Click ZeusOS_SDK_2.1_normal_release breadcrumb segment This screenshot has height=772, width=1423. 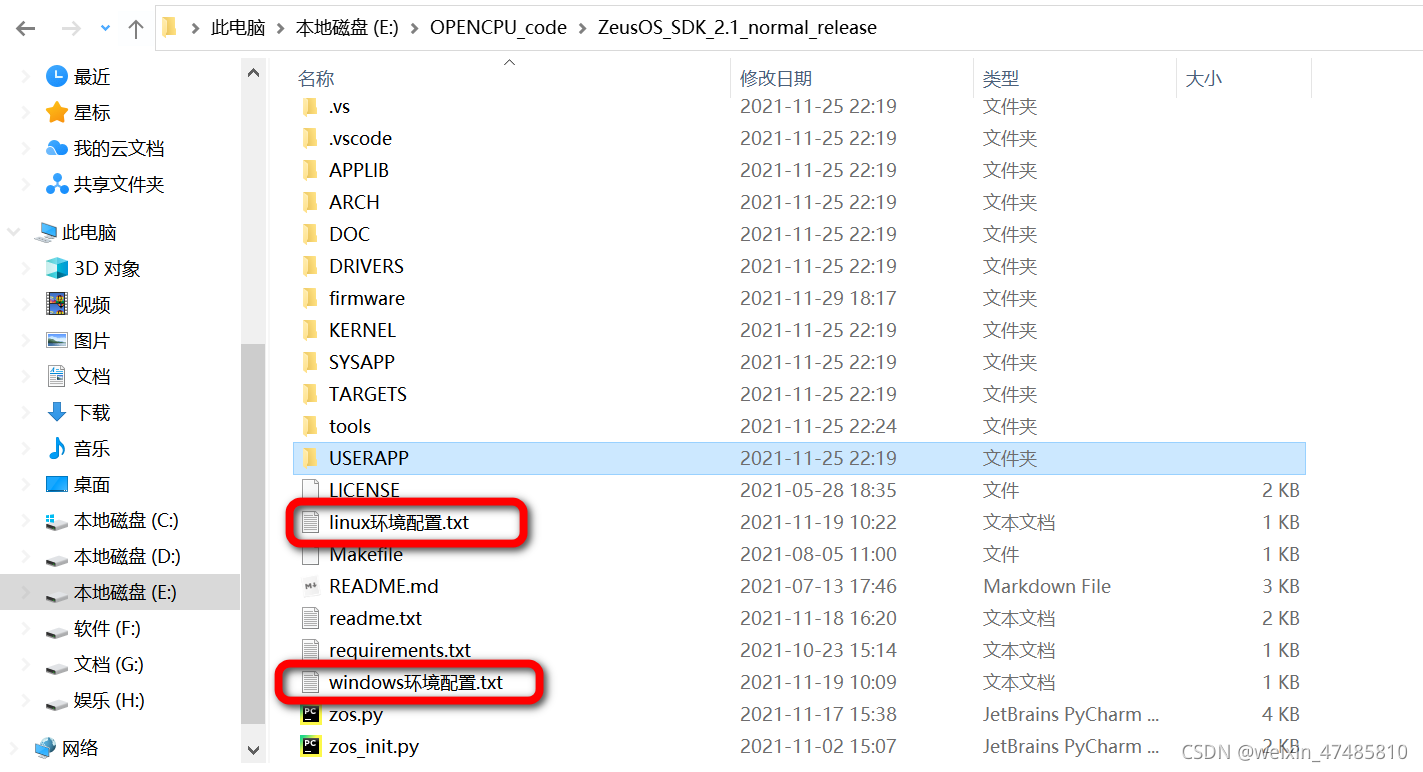(738, 28)
